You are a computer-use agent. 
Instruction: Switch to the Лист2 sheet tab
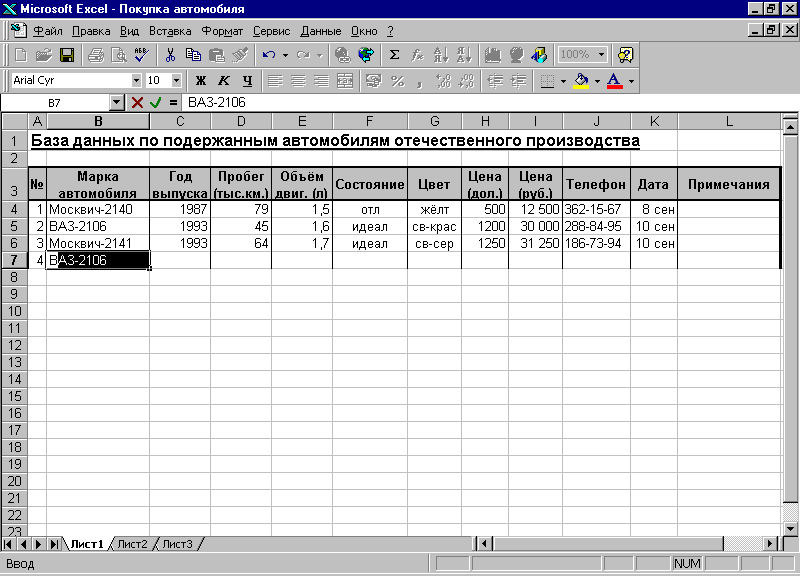pyautogui.click(x=132, y=544)
